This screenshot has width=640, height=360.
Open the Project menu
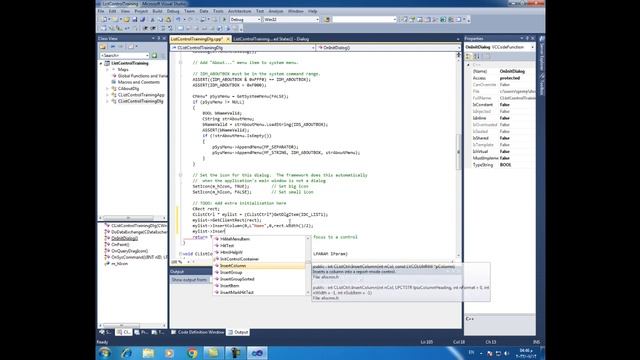(141, 11)
